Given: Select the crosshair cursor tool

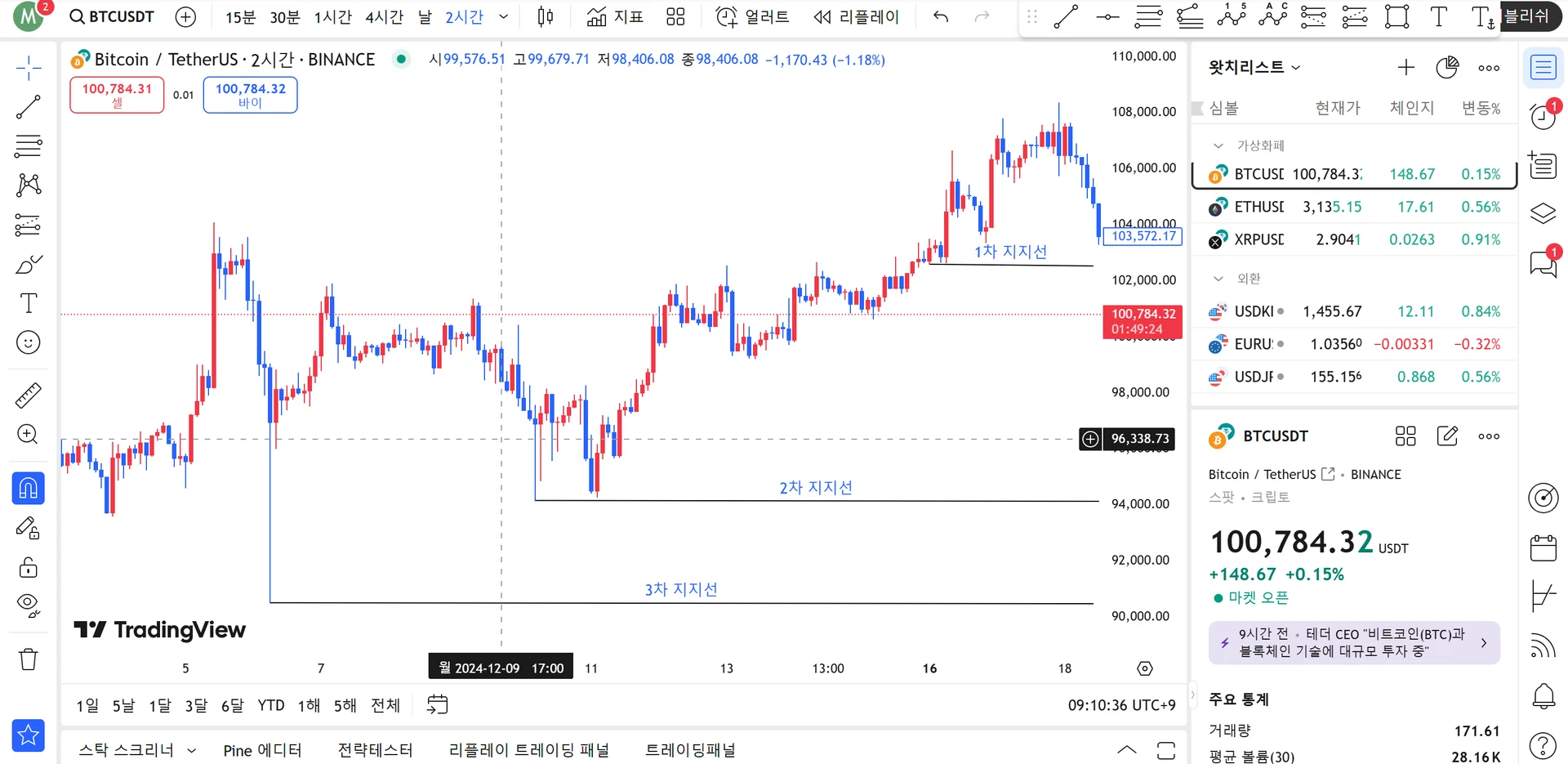Looking at the screenshot, I should pyautogui.click(x=29, y=69).
